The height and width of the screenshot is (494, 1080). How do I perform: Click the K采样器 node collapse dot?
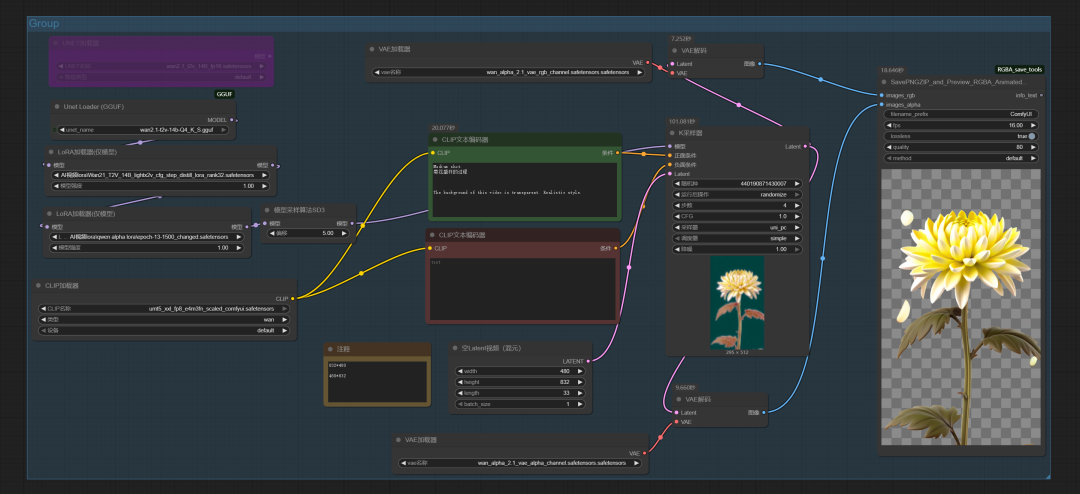pos(672,133)
